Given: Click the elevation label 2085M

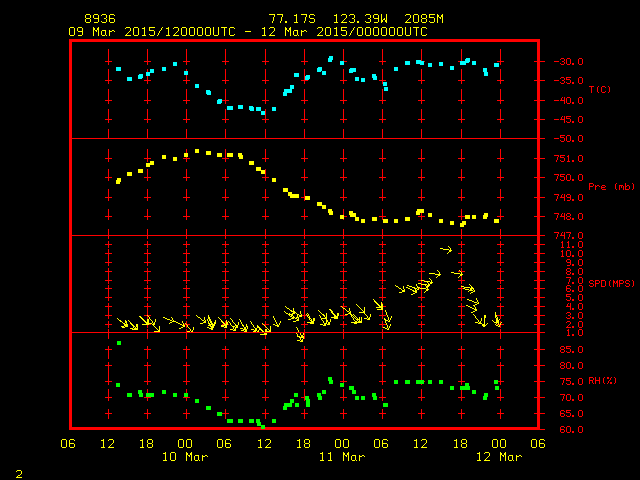Looking at the screenshot, I should point(424,19).
